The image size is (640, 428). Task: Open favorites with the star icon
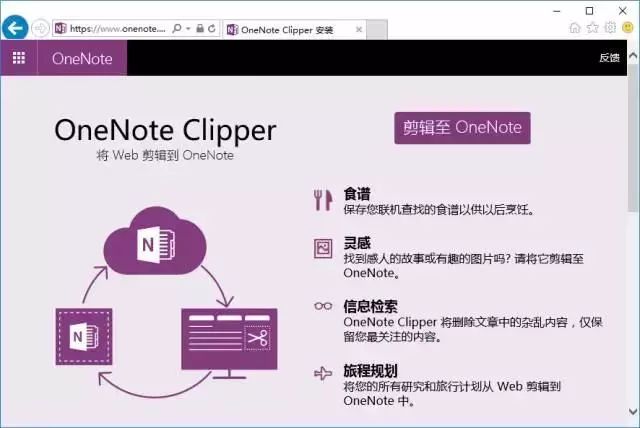point(593,28)
